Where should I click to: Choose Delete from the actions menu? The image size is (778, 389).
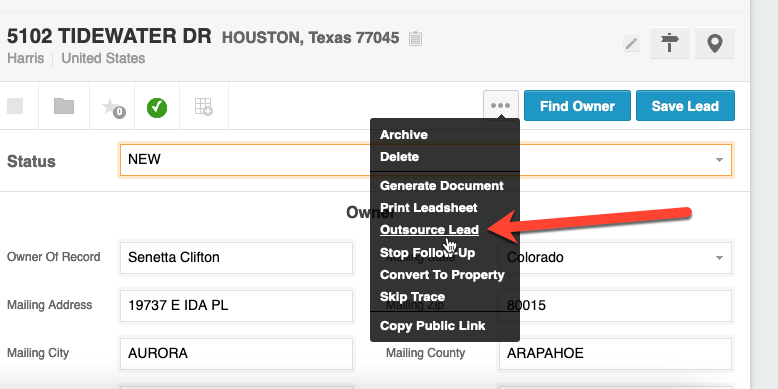[x=399, y=157]
